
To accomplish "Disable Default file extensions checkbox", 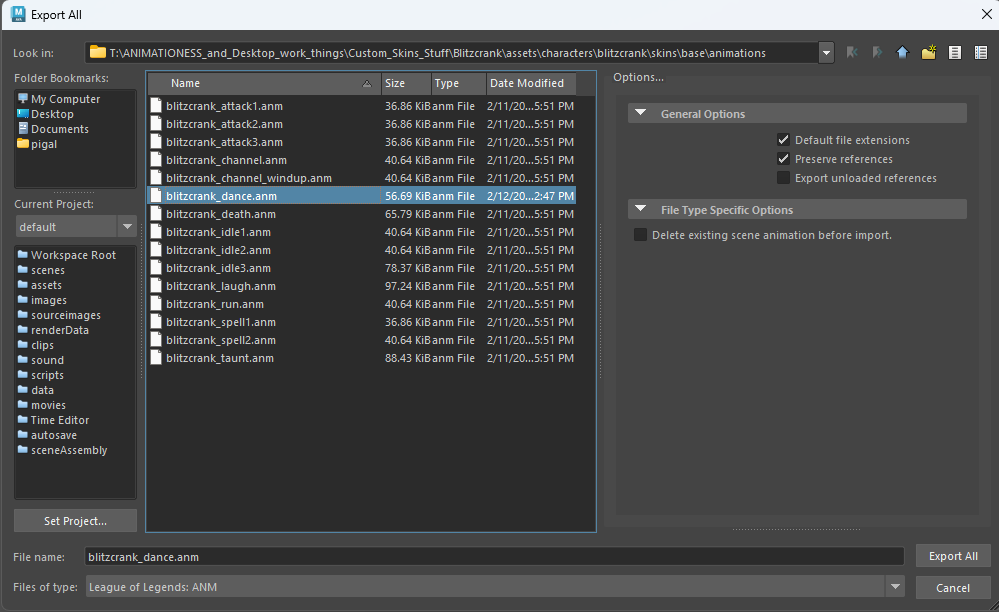I will point(784,140).
